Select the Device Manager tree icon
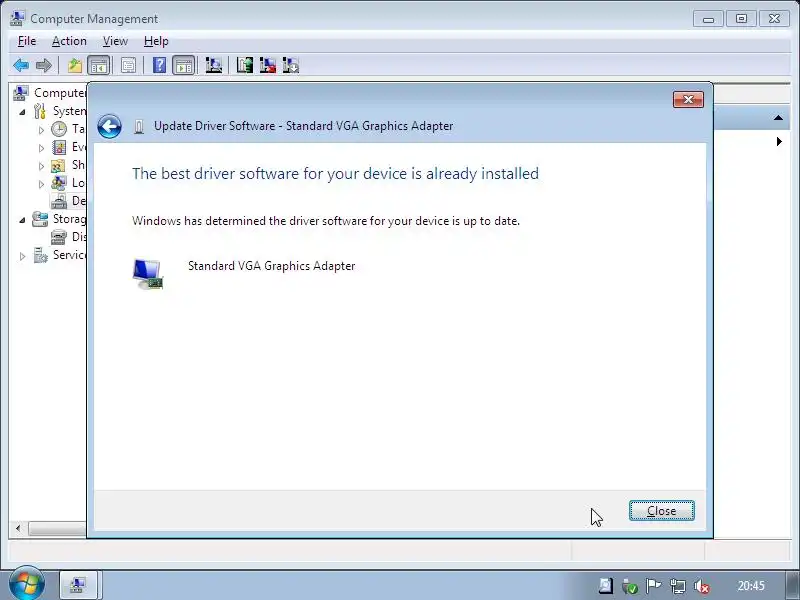The width and height of the screenshot is (800, 600). [x=59, y=201]
